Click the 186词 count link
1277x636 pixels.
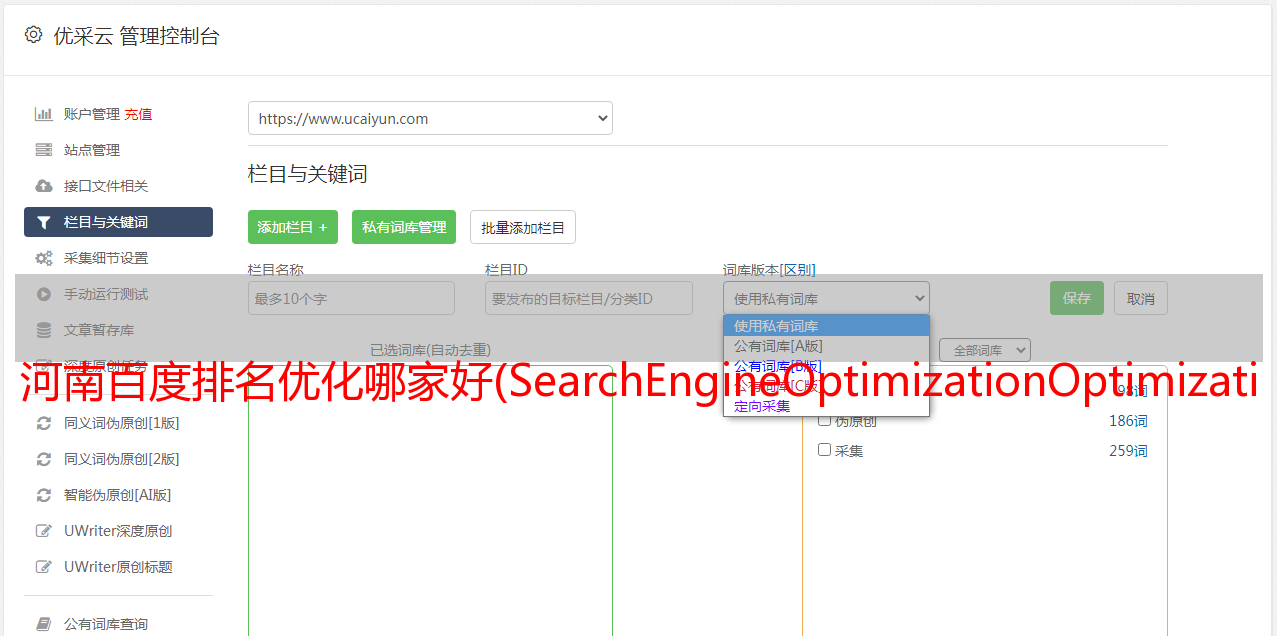coord(1128,421)
